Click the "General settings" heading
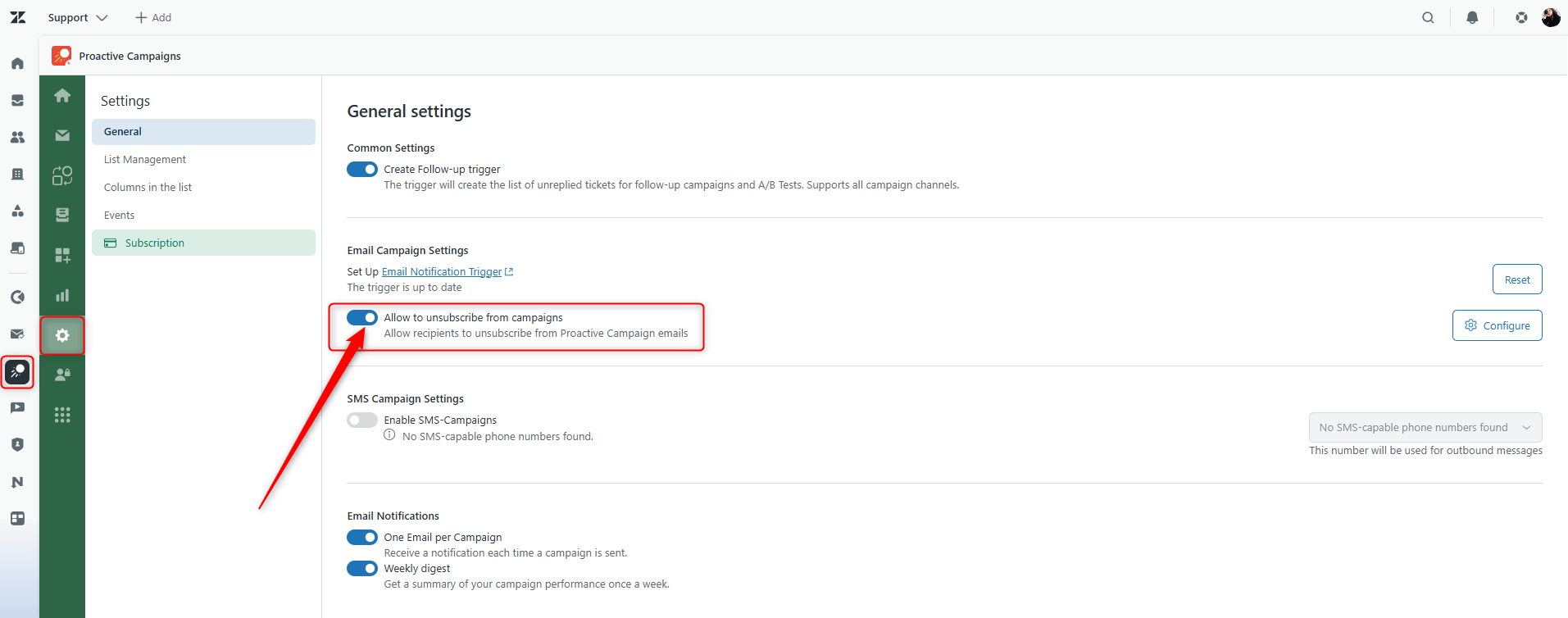This screenshot has width=1568, height=618. [409, 111]
